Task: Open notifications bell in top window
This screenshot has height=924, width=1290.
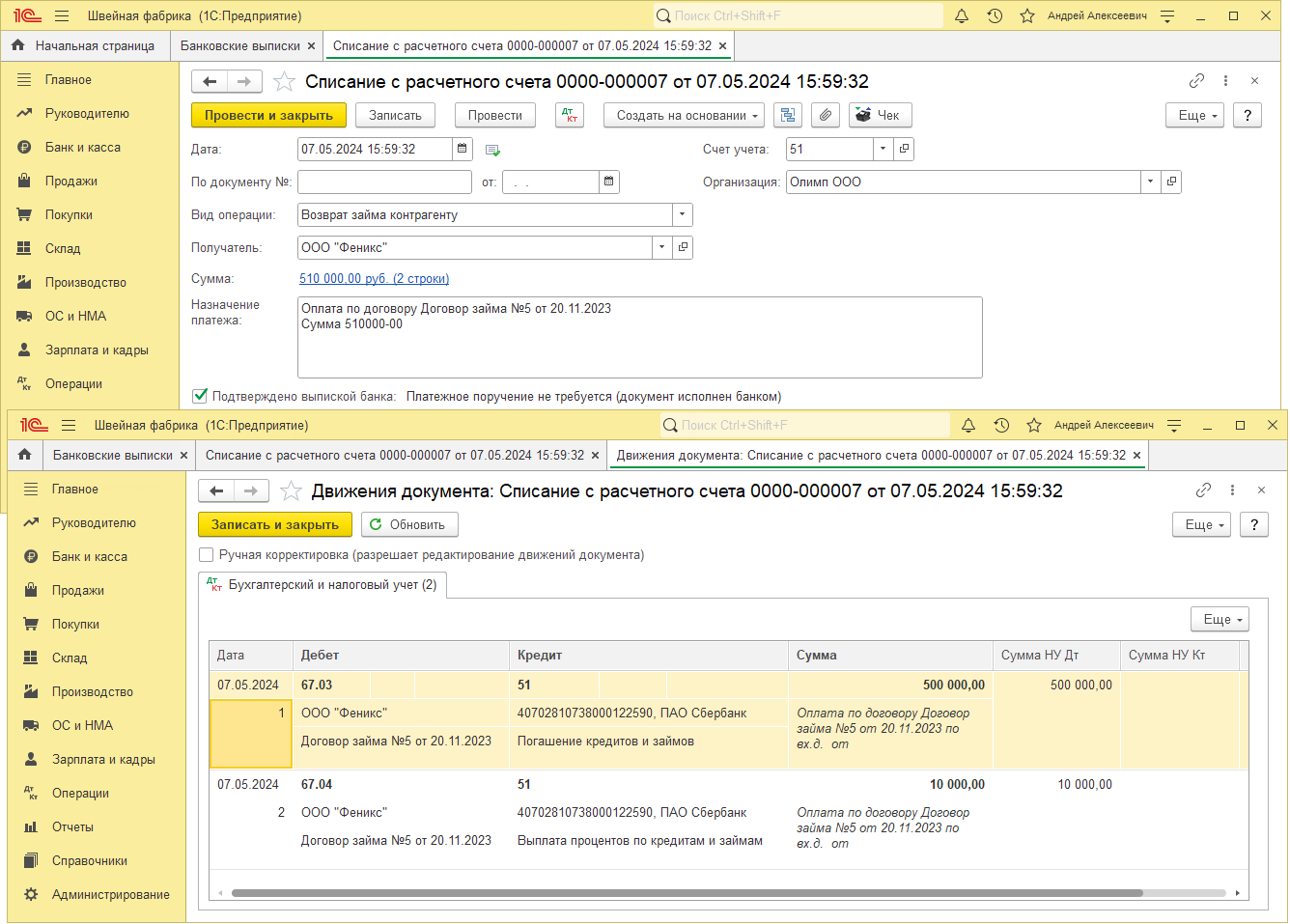Action: pos(962,15)
